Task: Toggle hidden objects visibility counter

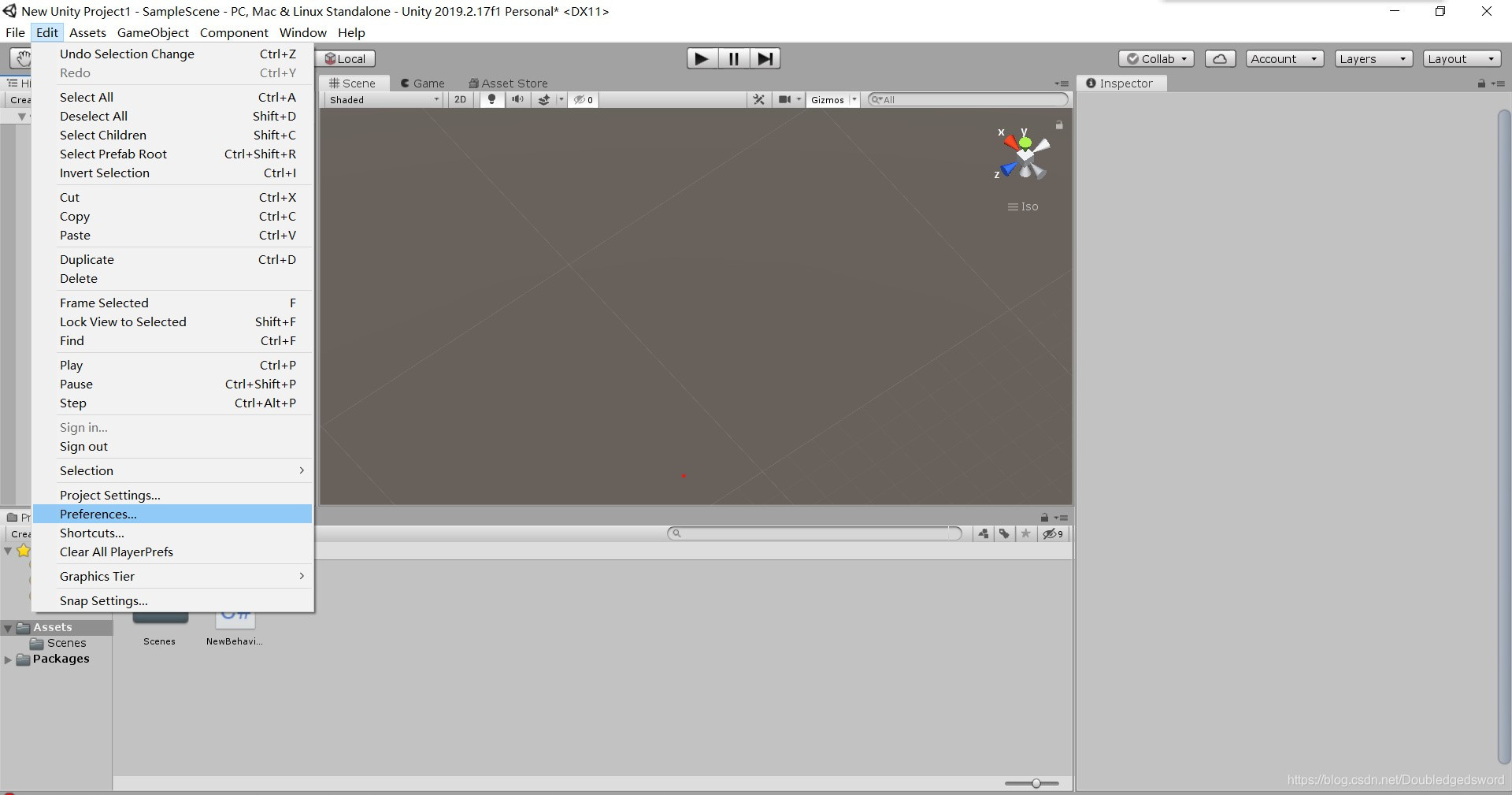Action: click(584, 99)
